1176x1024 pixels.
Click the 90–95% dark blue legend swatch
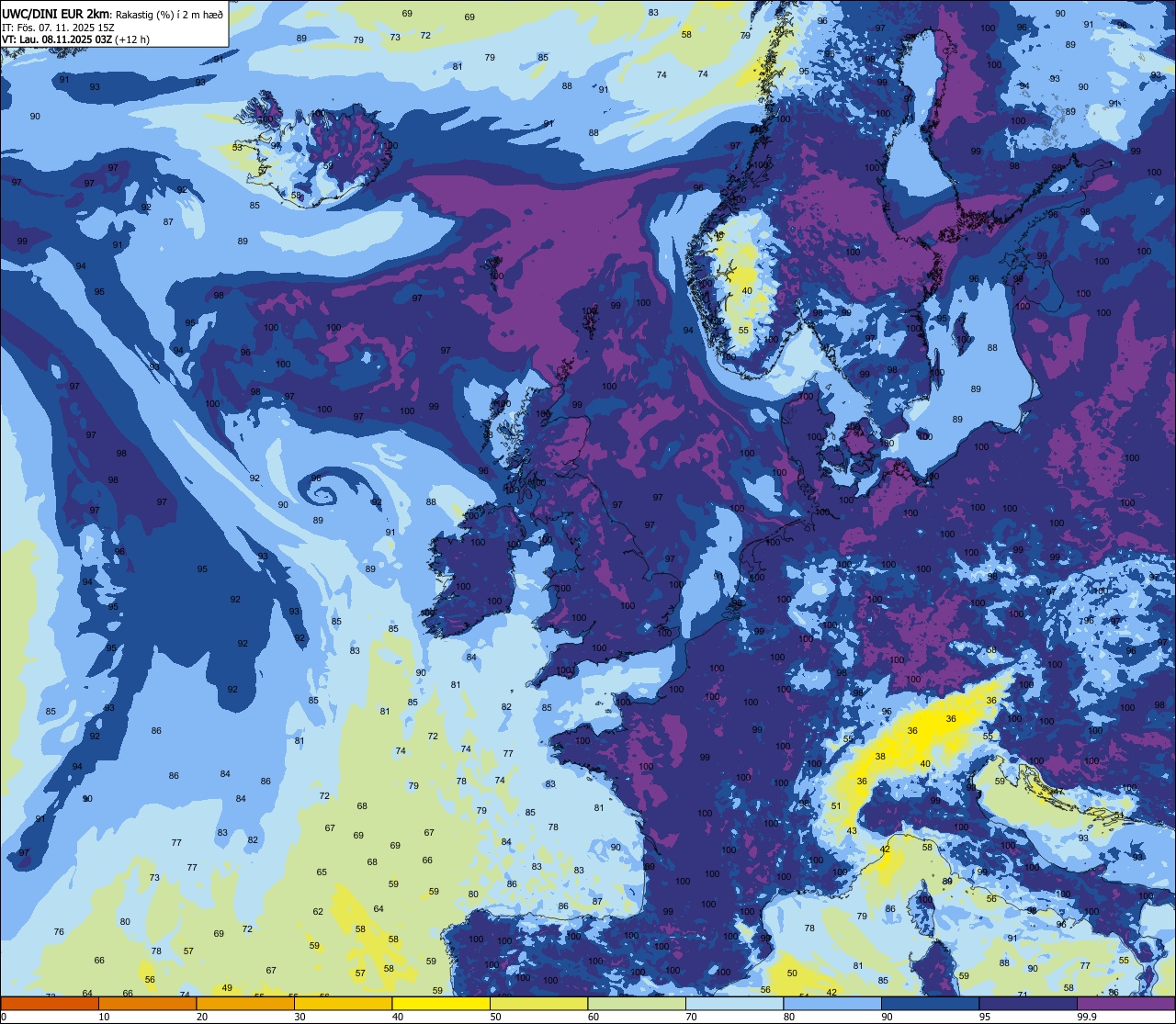point(930,1003)
